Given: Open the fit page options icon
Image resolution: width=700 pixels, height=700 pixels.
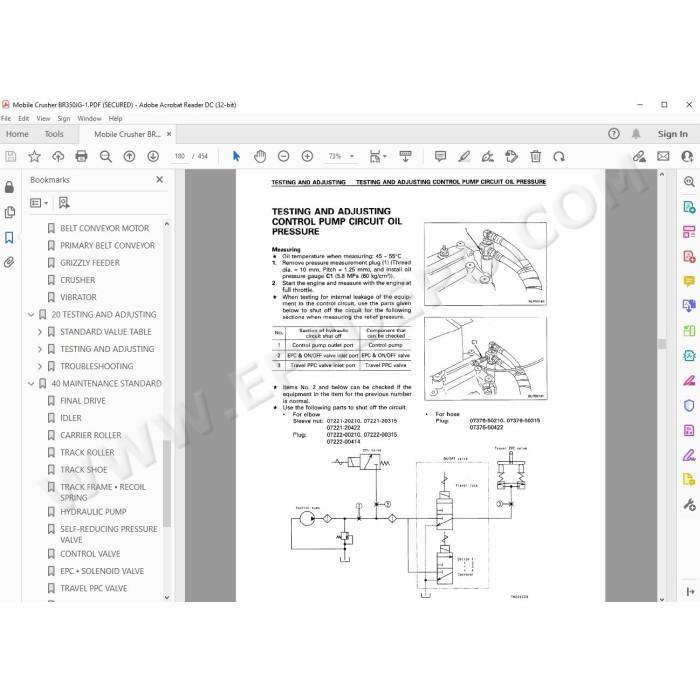Looking at the screenshot, I should pos(375,156).
